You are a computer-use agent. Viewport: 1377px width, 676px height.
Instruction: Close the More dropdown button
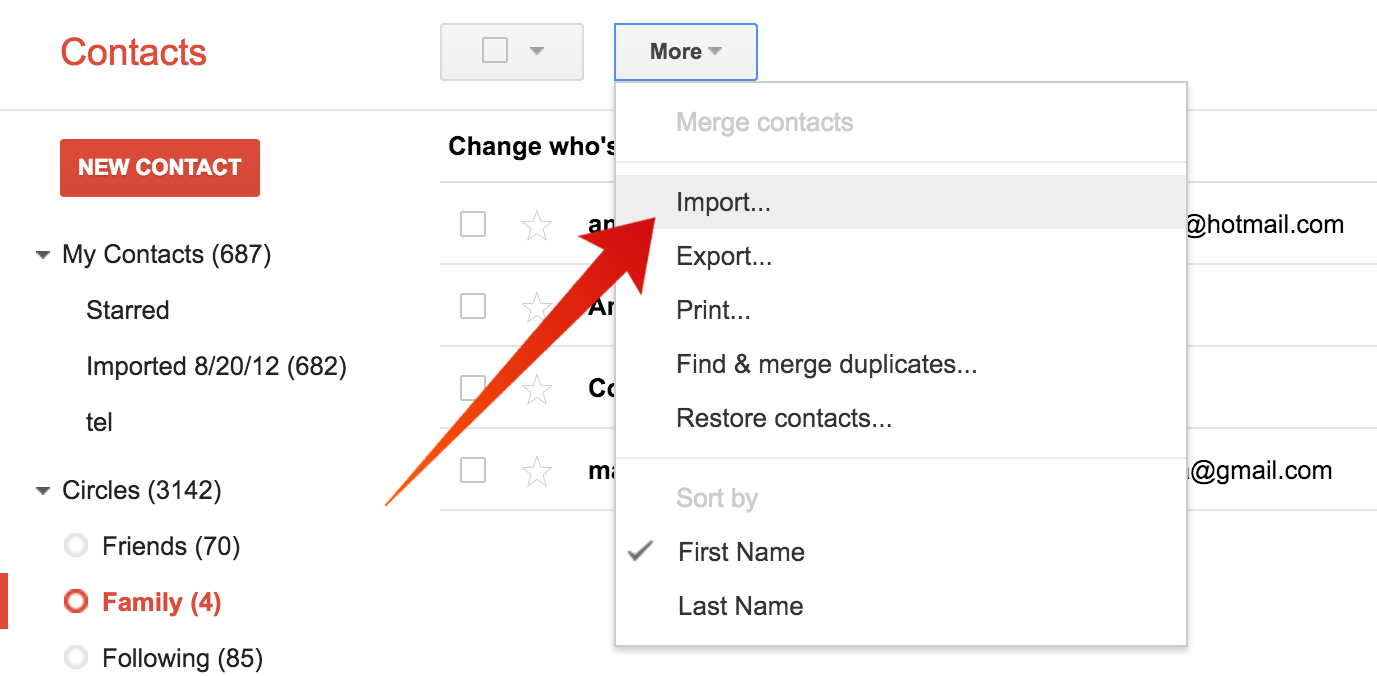[685, 52]
